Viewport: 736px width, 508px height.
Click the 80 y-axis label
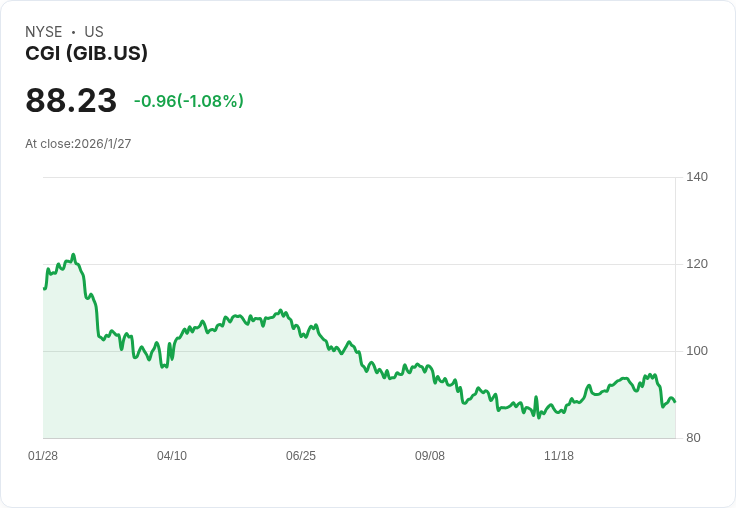[694, 438]
